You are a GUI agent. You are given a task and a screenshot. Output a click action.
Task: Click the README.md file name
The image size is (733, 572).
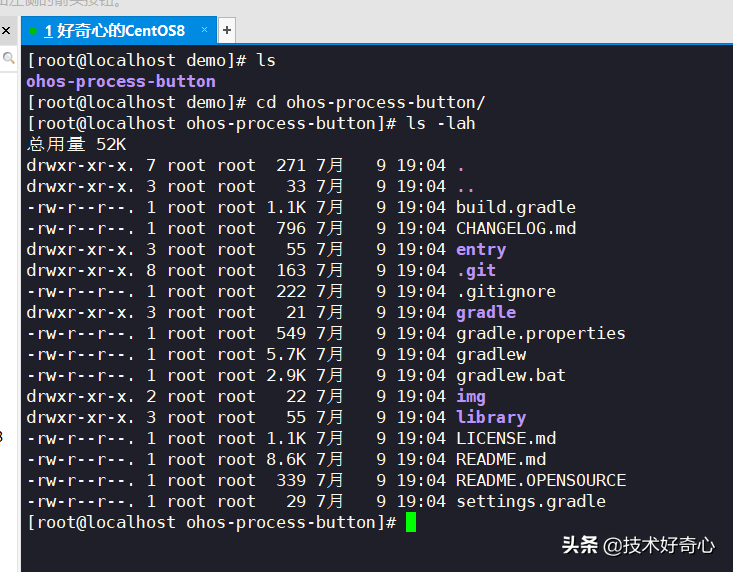point(501,459)
